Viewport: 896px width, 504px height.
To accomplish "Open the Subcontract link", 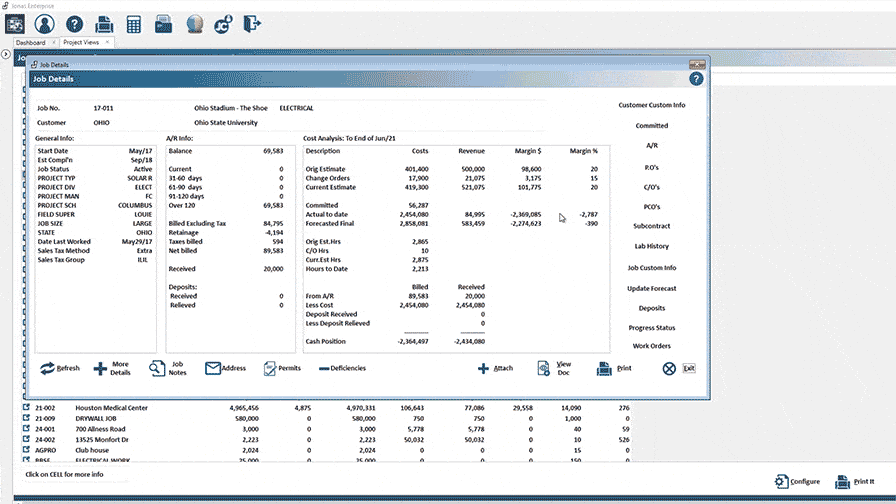I will (x=651, y=226).
